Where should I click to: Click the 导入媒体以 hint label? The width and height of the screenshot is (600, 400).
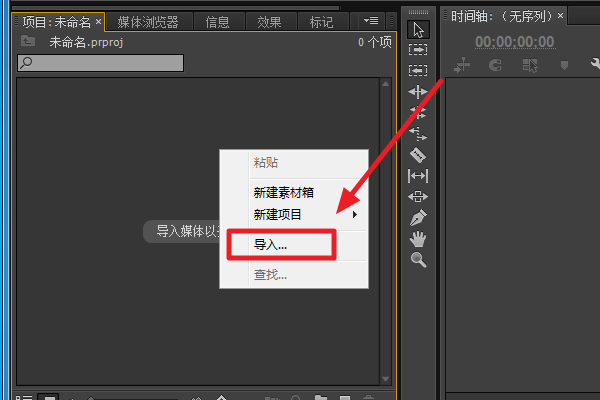(182, 231)
